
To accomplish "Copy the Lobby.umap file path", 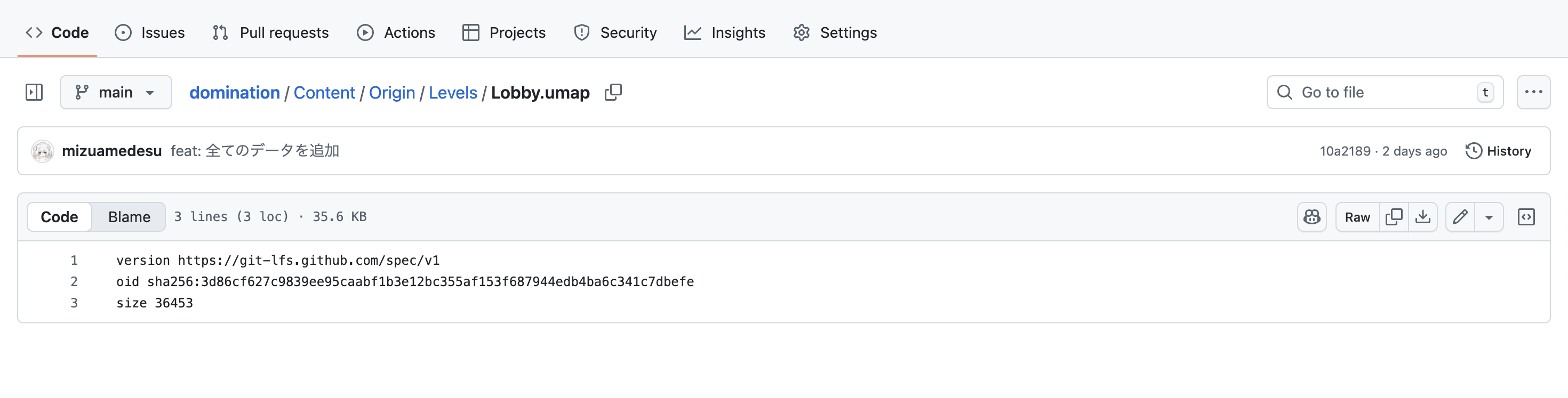I will pos(613,92).
